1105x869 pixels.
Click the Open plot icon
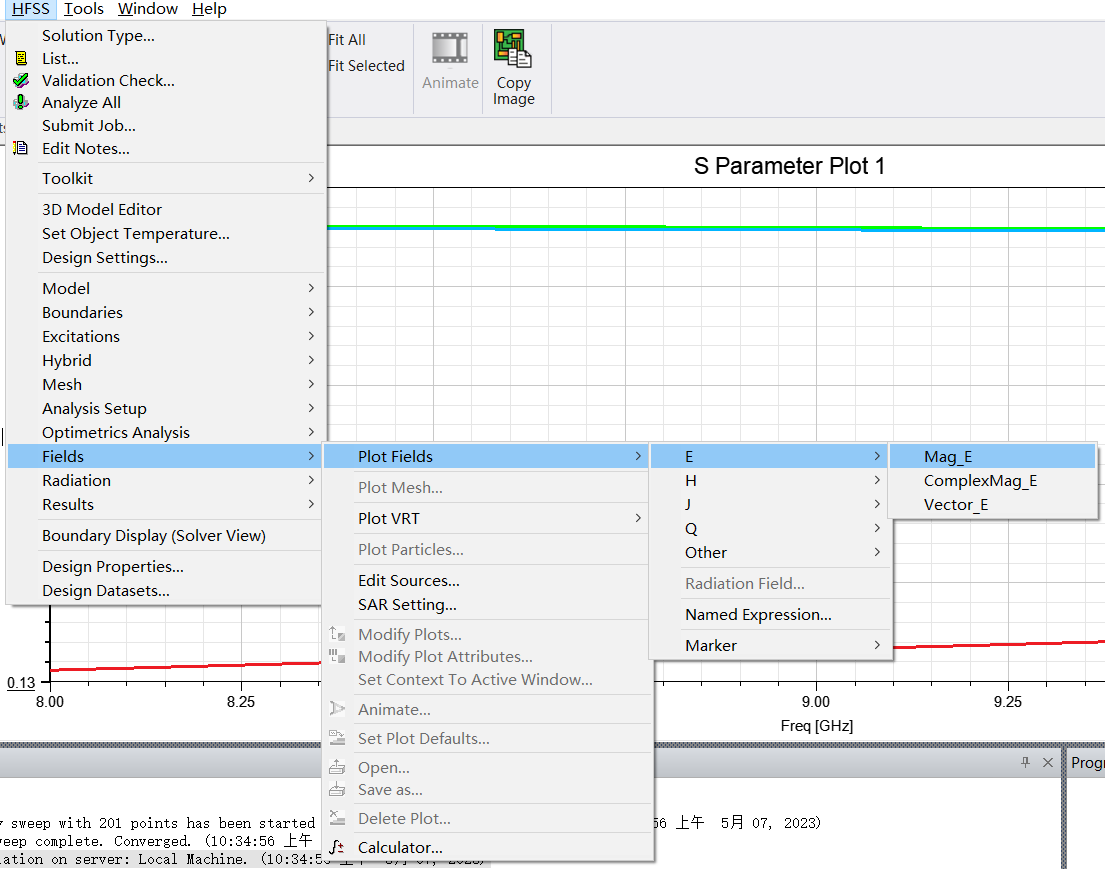338,767
